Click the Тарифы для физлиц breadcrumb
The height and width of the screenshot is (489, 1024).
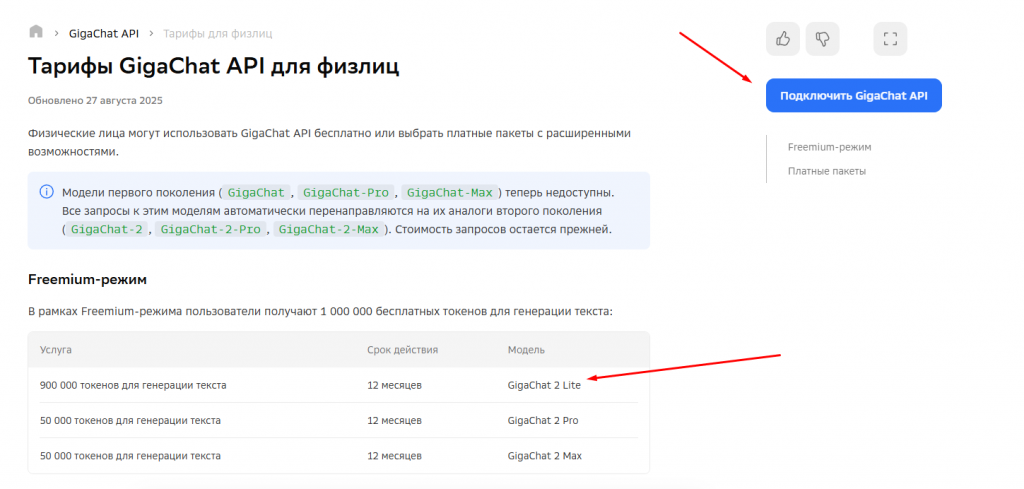point(217,33)
